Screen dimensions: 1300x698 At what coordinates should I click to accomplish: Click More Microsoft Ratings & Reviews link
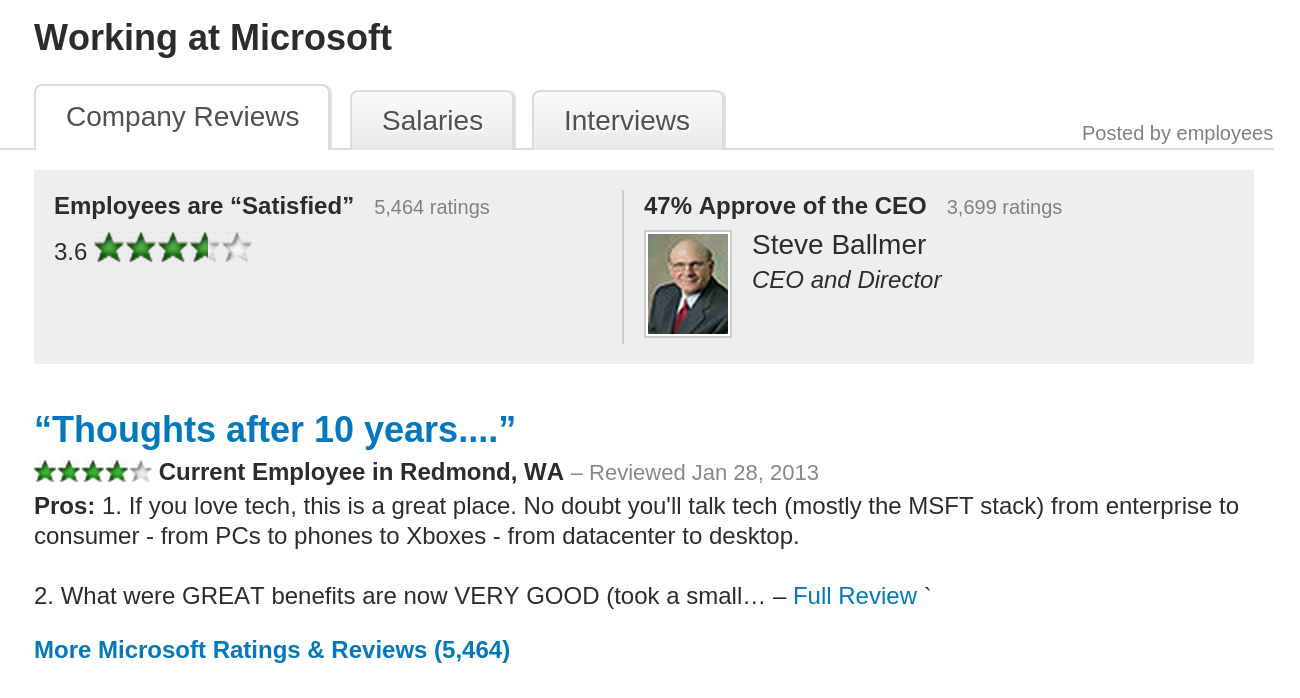click(271, 649)
